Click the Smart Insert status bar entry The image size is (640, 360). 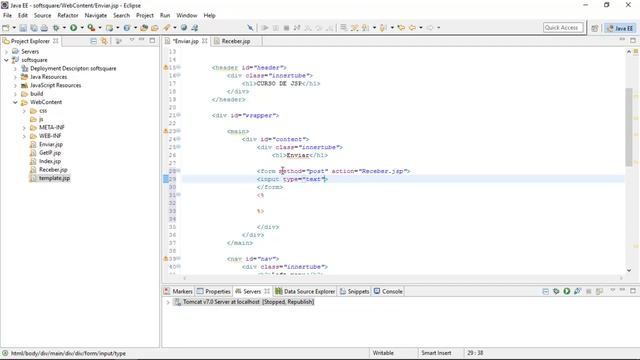[436, 353]
